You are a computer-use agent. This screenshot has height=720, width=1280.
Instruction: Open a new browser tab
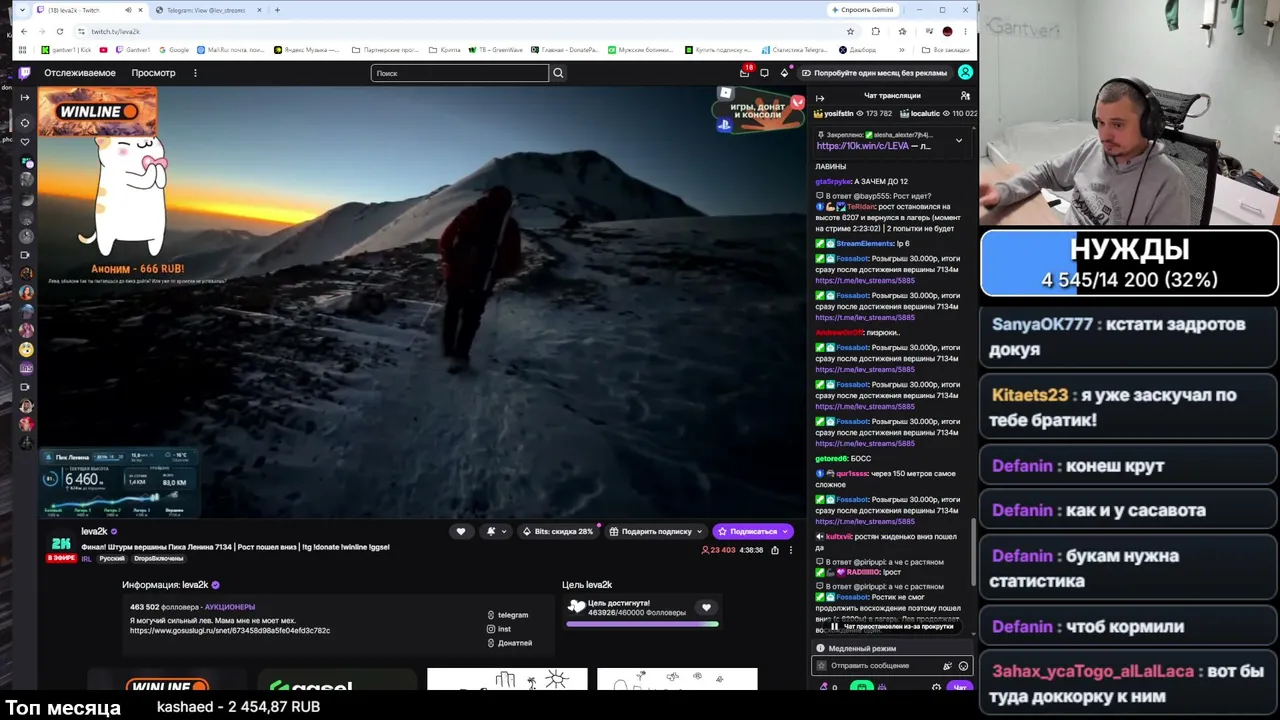(277, 10)
